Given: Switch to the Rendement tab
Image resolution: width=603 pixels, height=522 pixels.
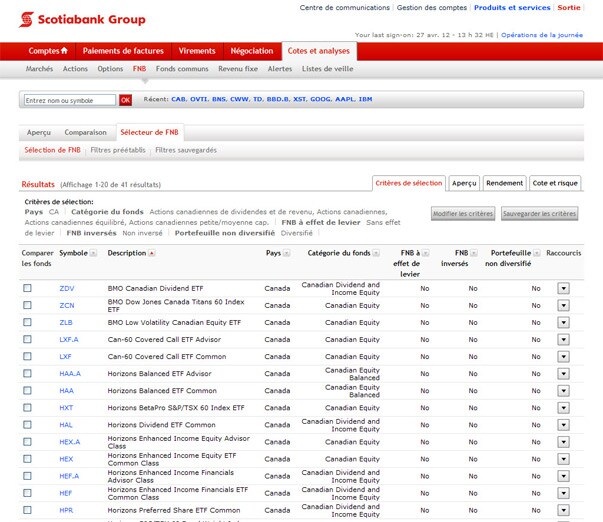Looking at the screenshot, I should coord(504,183).
